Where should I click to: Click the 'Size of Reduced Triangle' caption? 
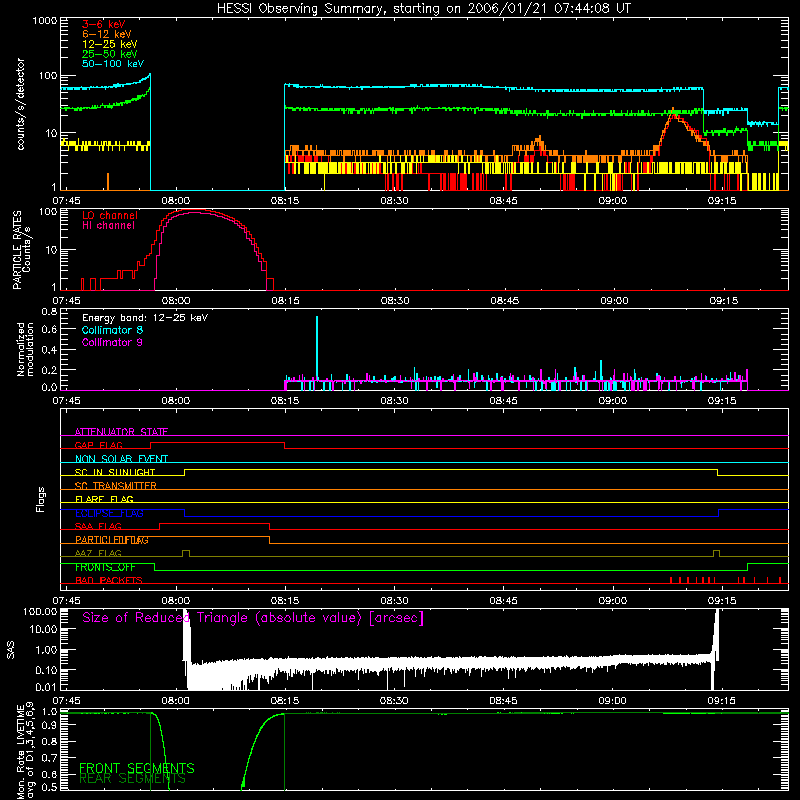point(253,618)
